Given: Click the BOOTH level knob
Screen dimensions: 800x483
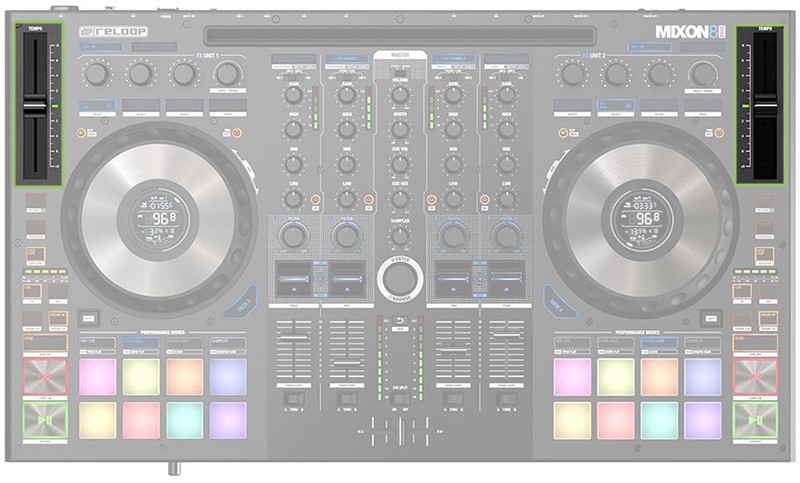Looking at the screenshot, I should click(x=400, y=130).
